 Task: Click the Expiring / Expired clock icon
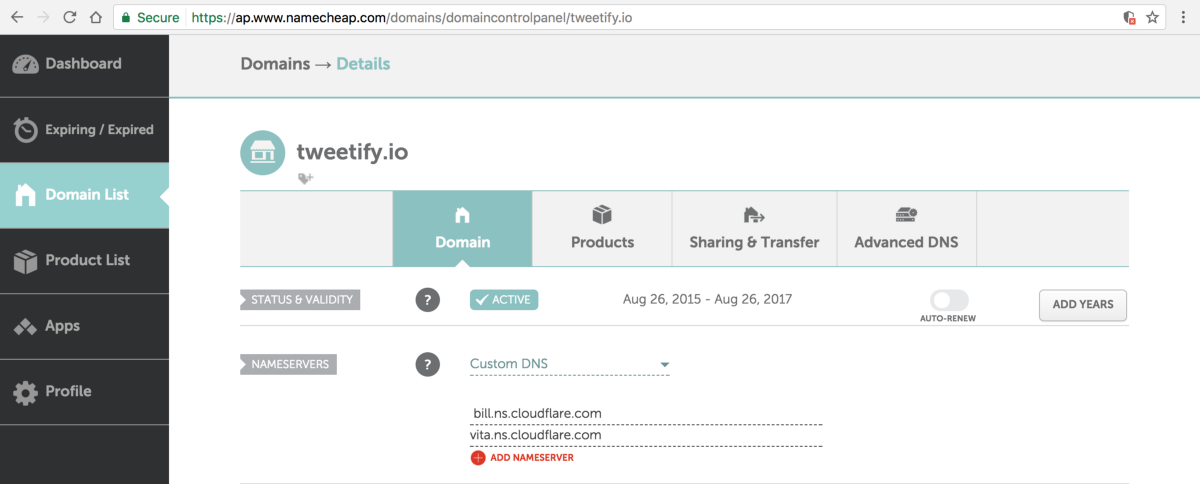pyautogui.click(x=26, y=130)
